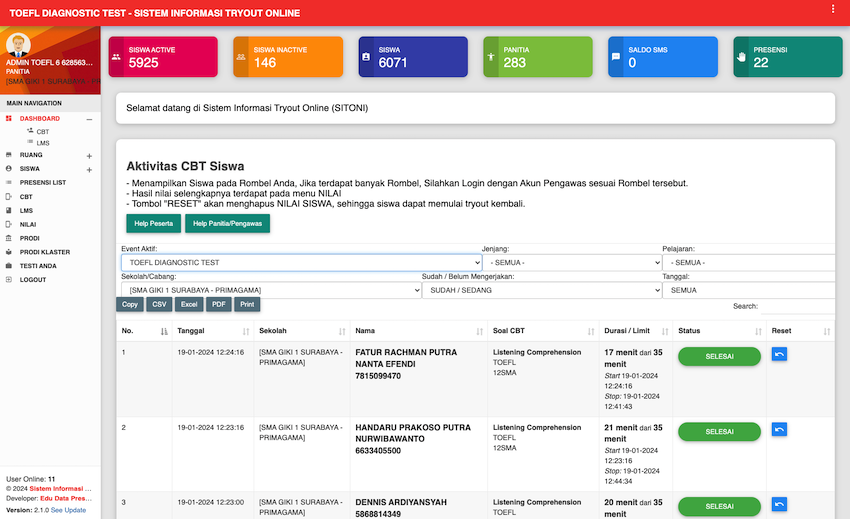Click the Presensi hand icon
Screen dimensions: 850x519
[x=741, y=57]
